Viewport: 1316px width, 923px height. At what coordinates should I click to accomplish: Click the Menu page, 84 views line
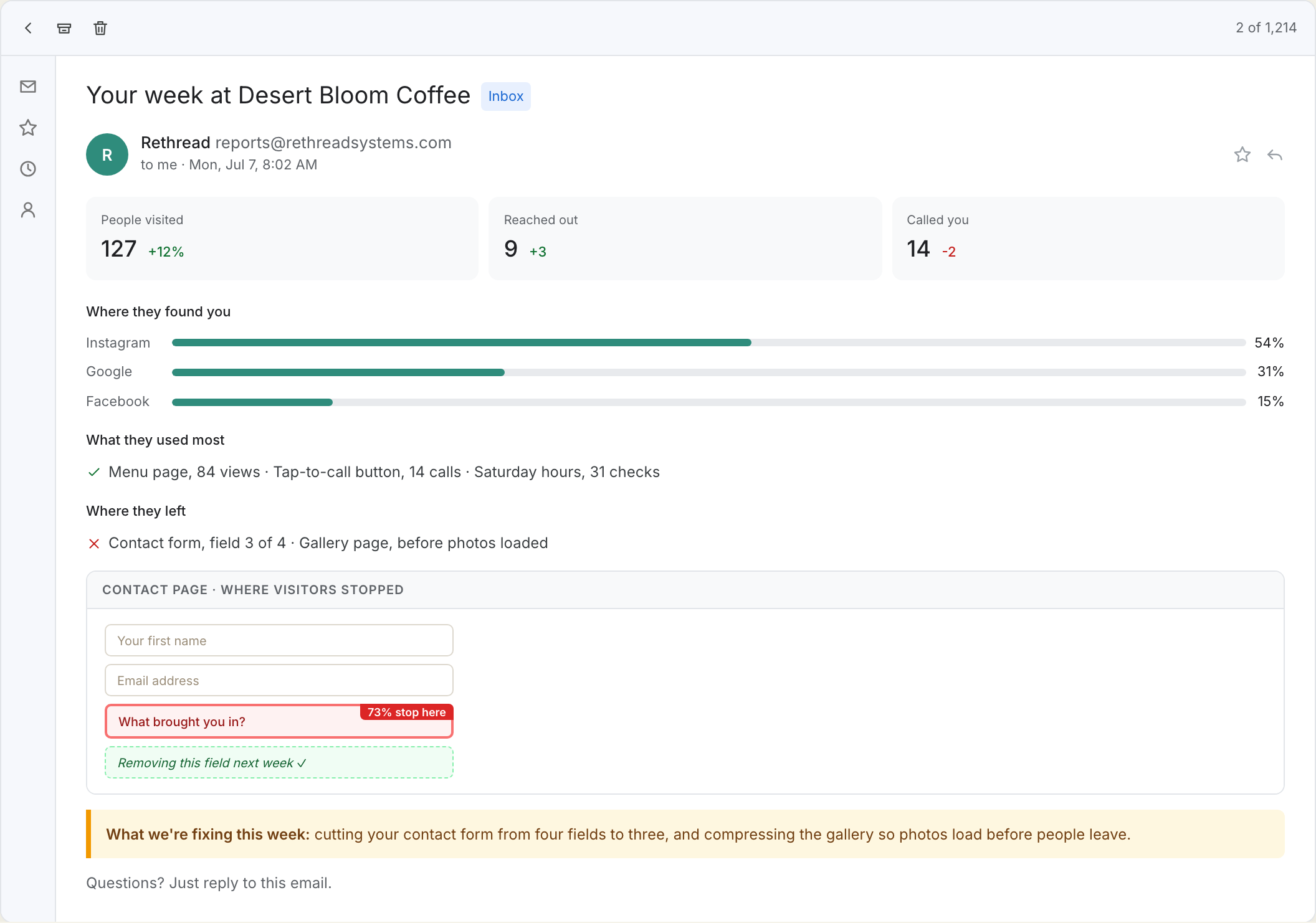tap(384, 472)
